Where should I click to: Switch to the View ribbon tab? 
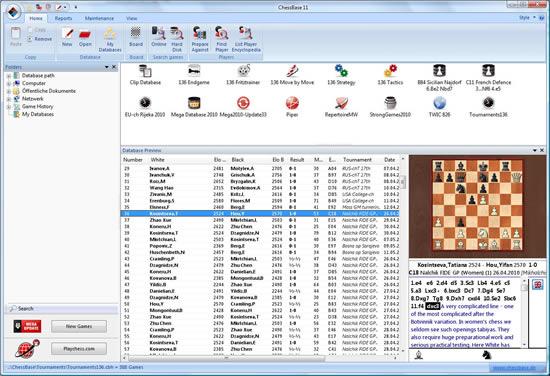pyautogui.click(x=132, y=18)
